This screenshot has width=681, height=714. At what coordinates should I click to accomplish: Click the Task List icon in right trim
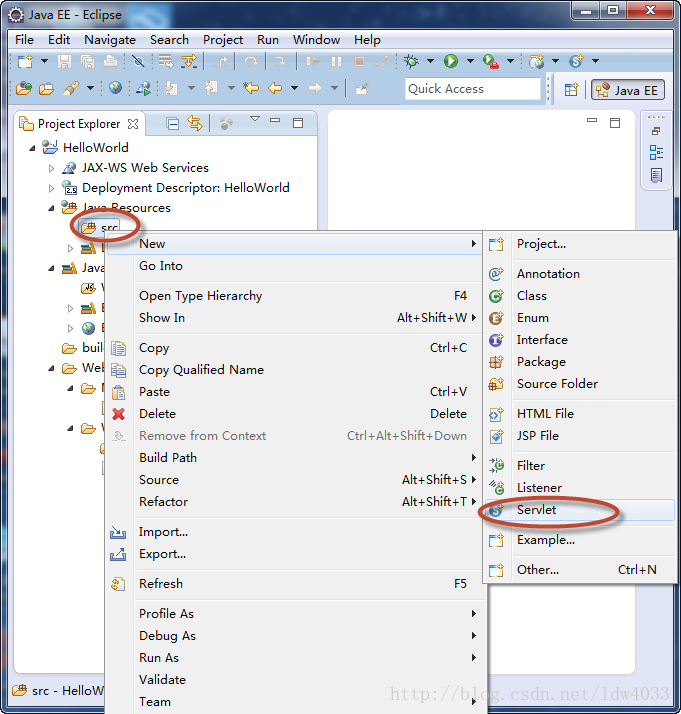pos(656,175)
